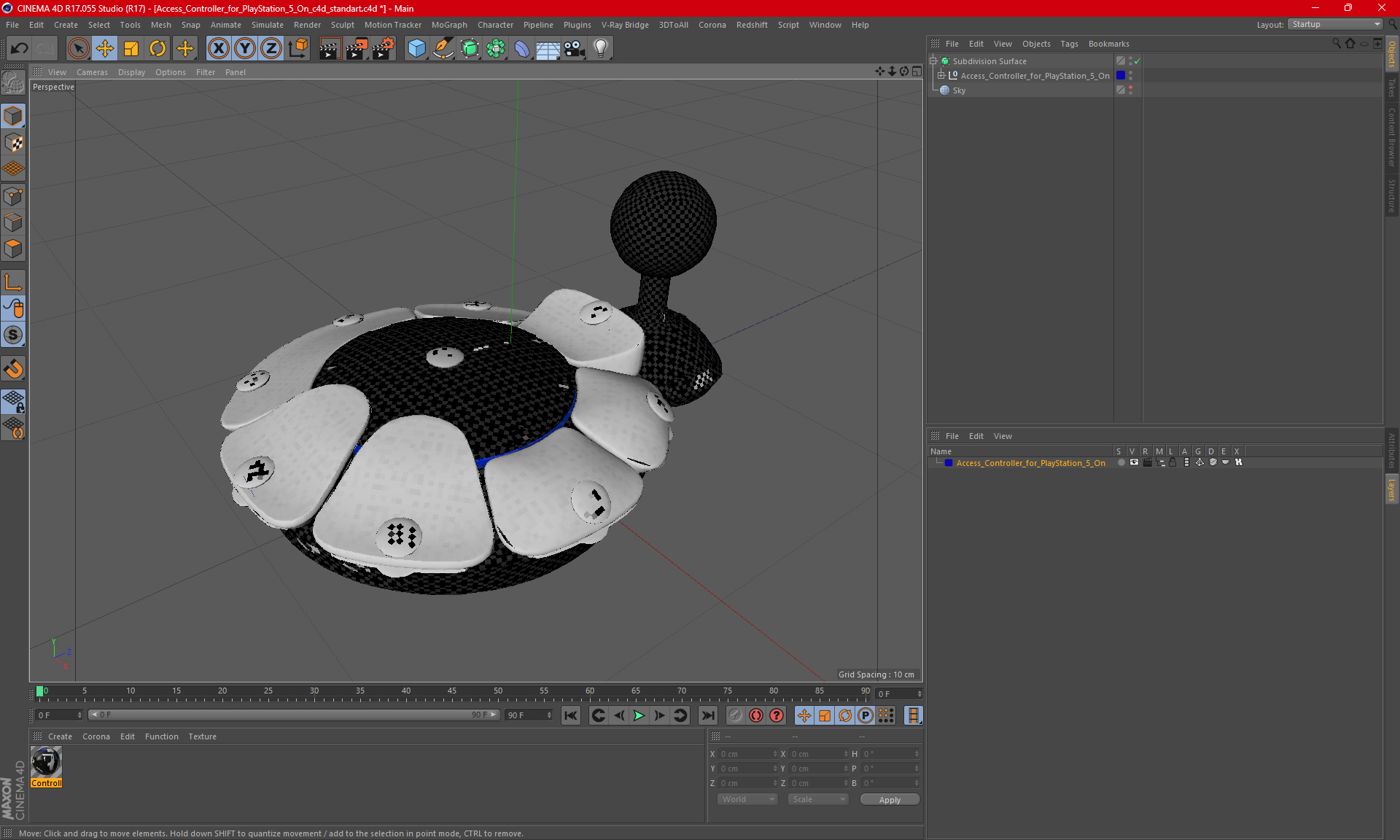Screen dimensions: 1400x840
Task: Click the Magnet tool icon in left sidebar
Action: tap(13, 369)
